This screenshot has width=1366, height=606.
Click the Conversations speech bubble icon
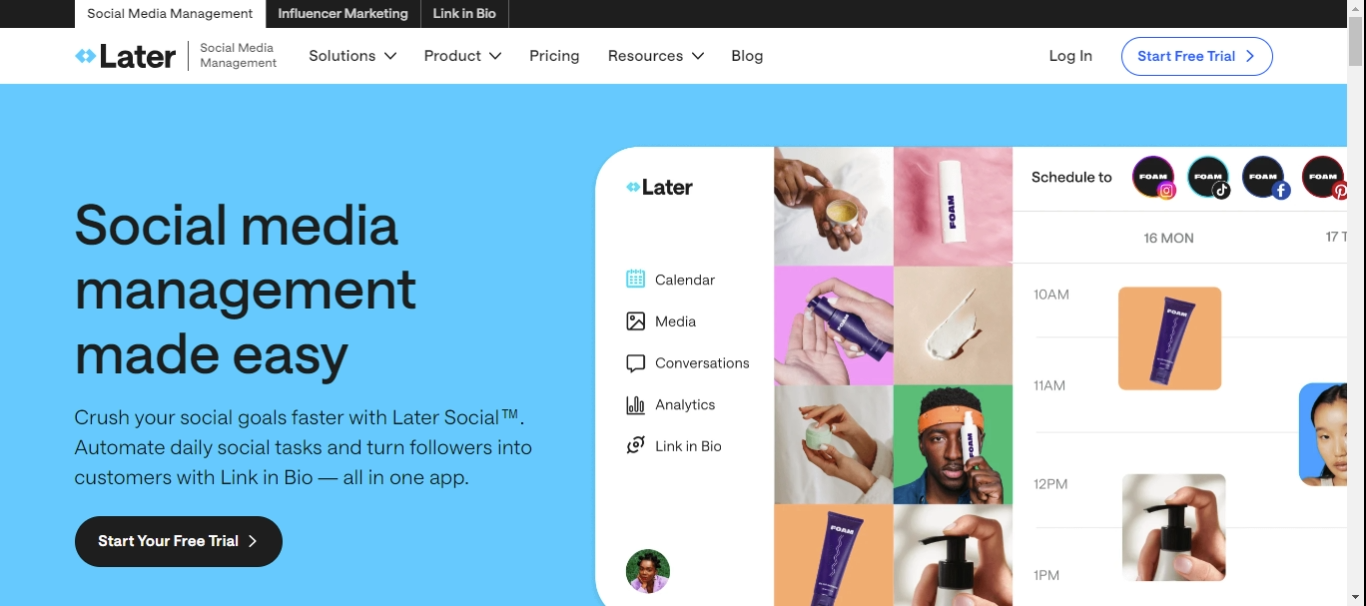pyautogui.click(x=635, y=363)
